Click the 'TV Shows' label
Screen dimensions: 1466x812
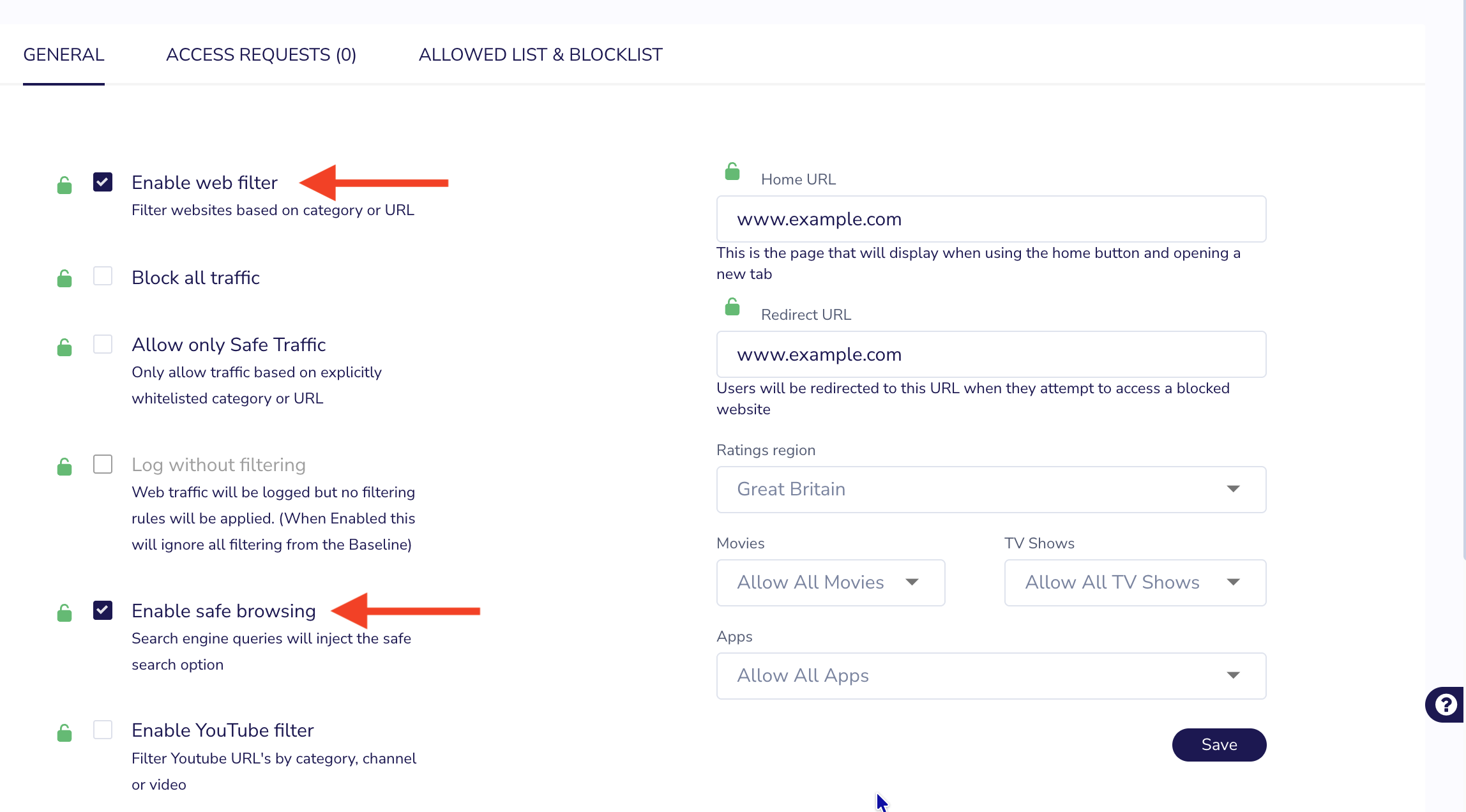point(1039,543)
